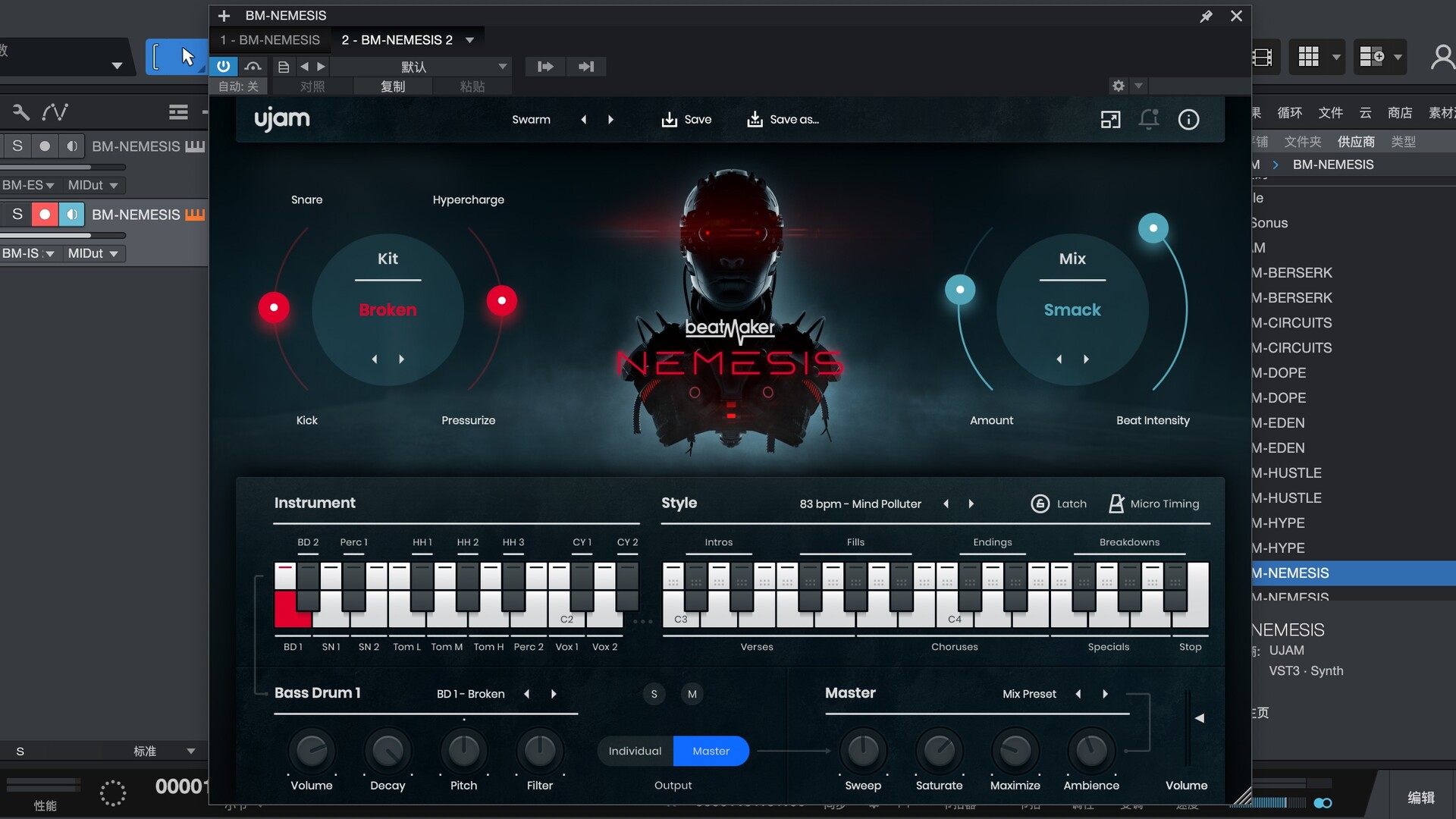The image size is (1456, 819).
Task: Click the Save as... button
Action: point(783,119)
